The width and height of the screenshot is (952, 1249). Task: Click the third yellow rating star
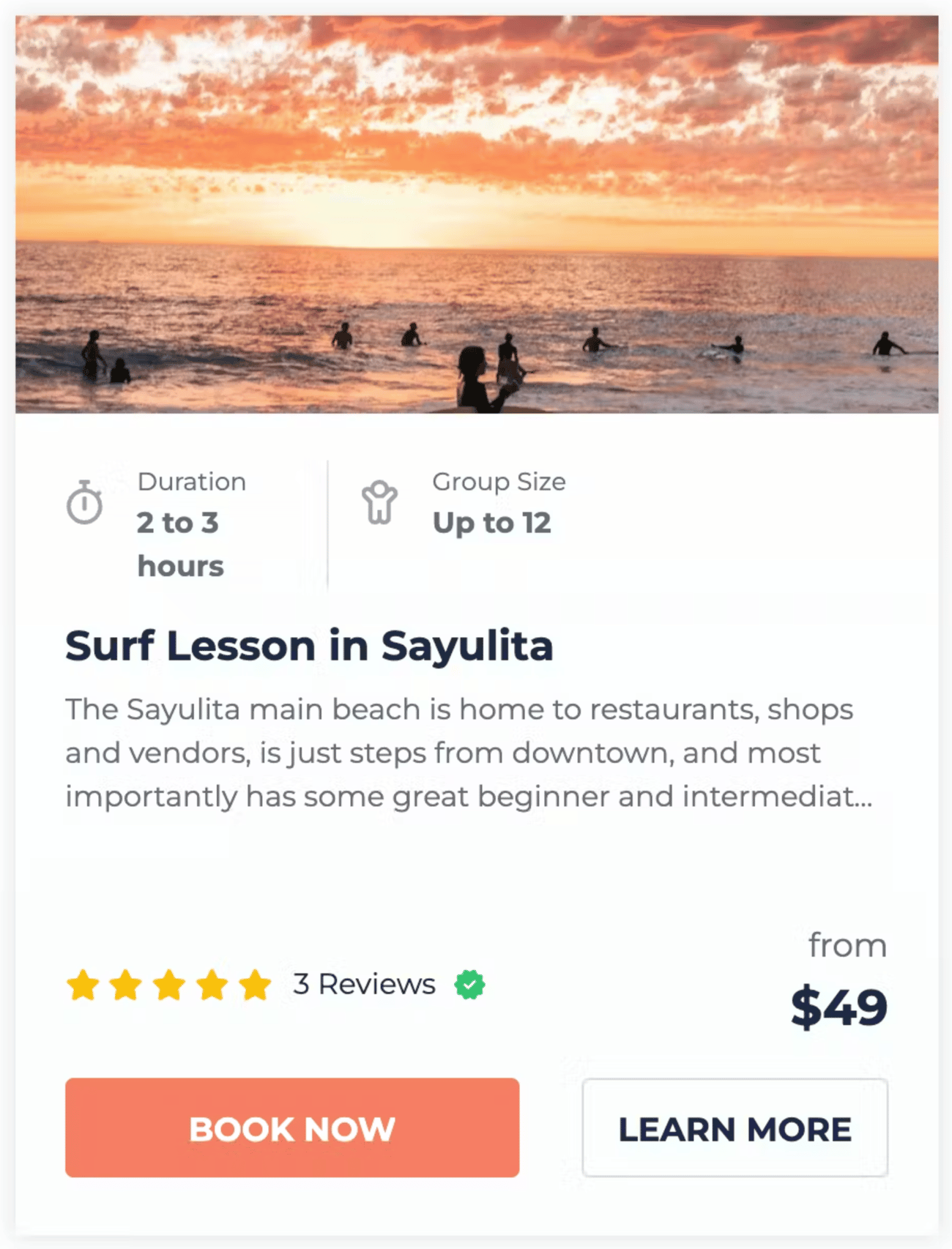169,985
